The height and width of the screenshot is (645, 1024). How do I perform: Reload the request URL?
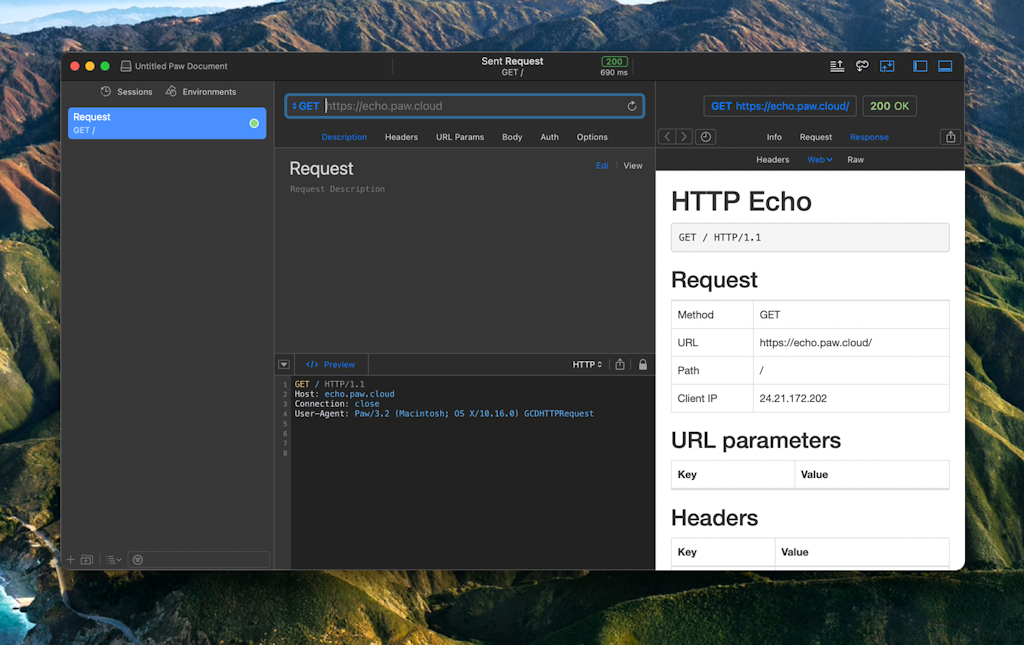point(631,105)
